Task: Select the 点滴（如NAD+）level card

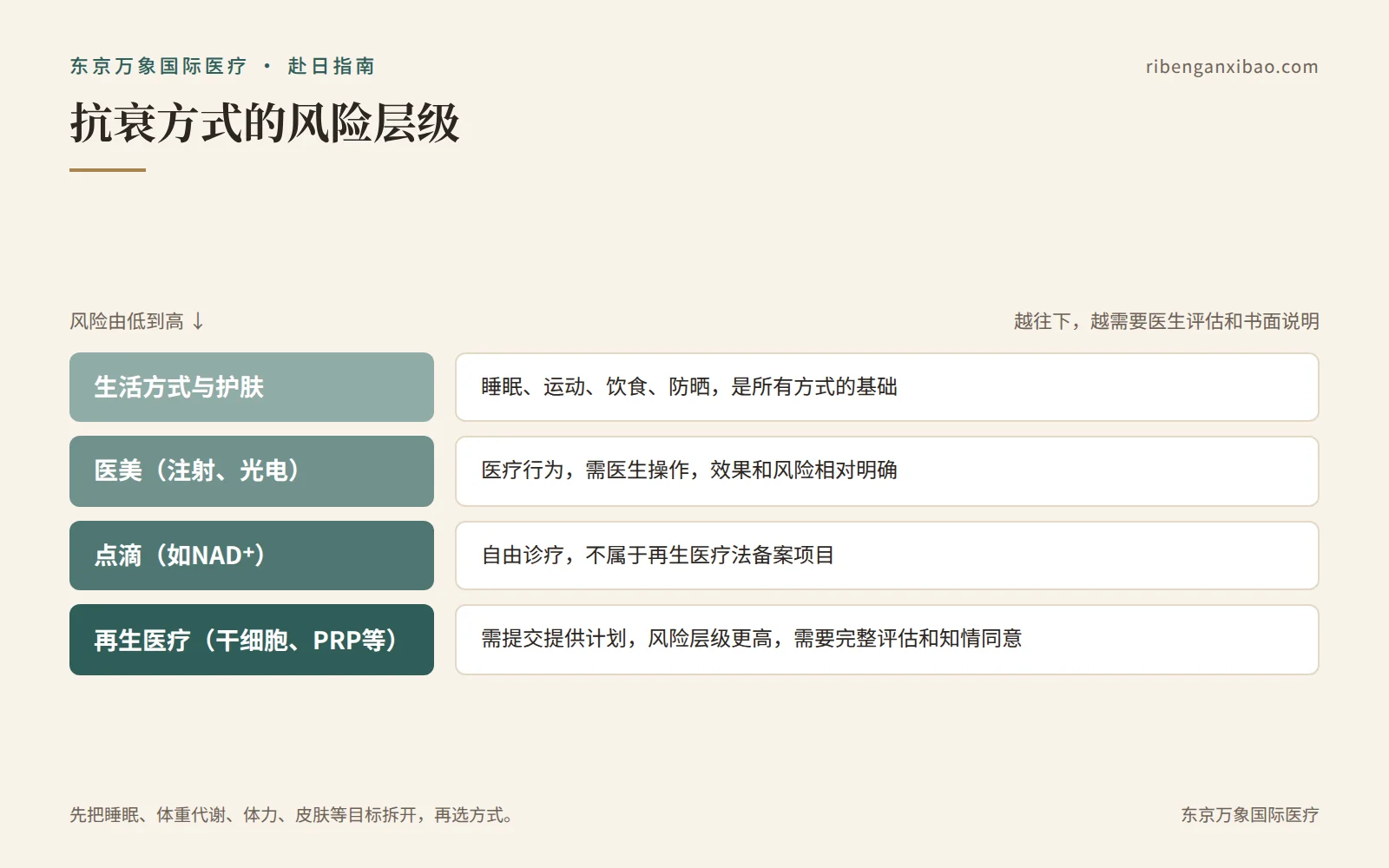Action: 252,556
